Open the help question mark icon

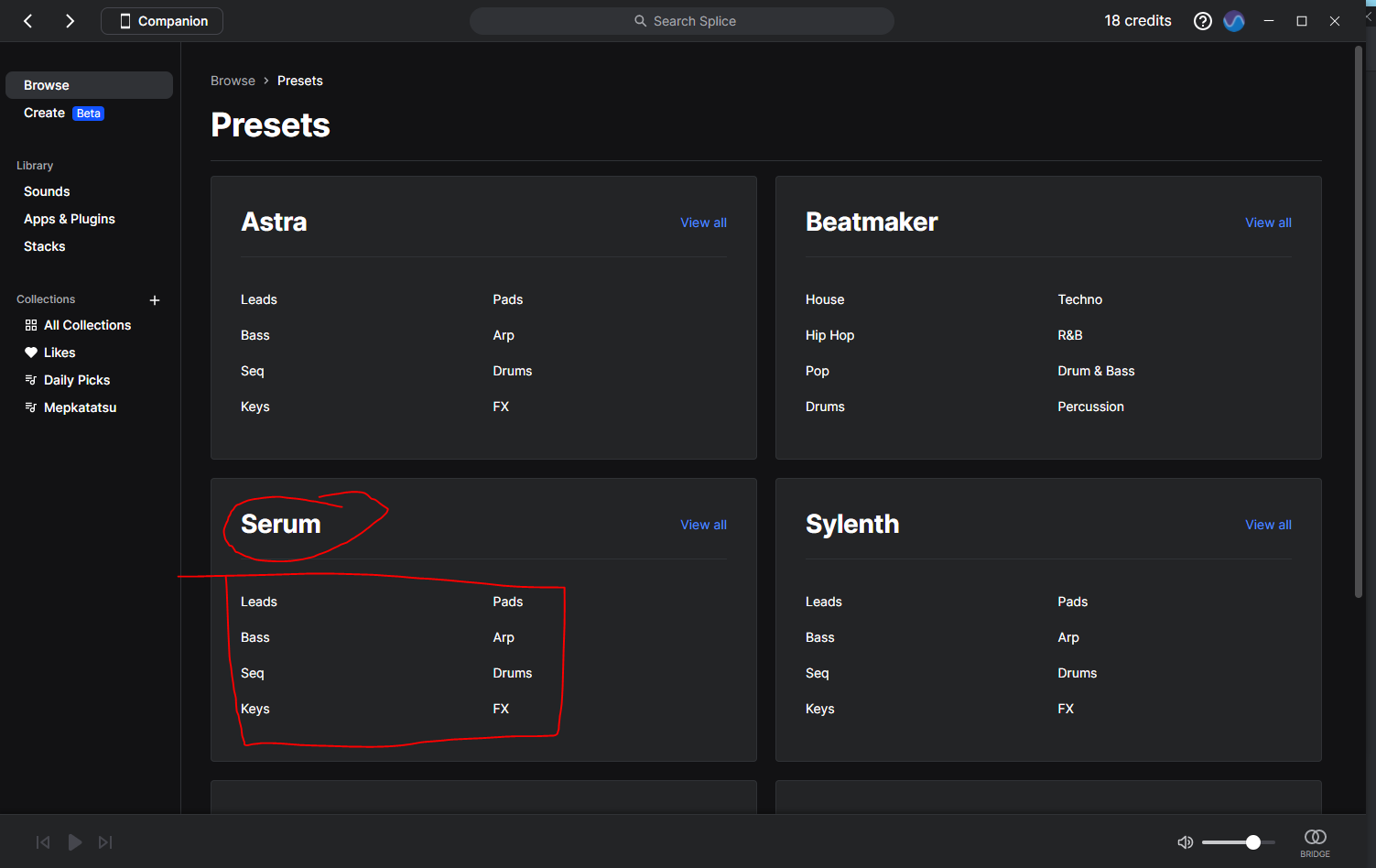pos(1203,21)
